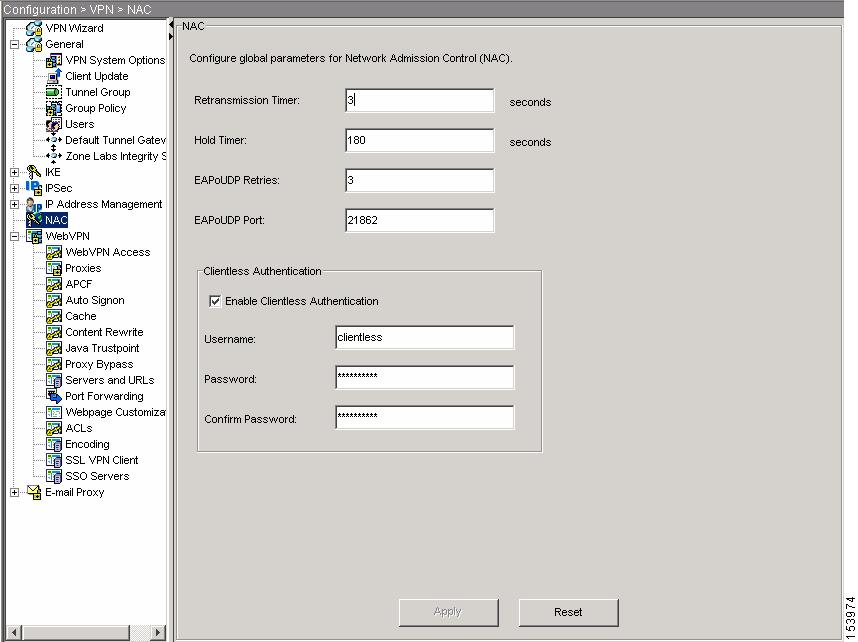858x642 pixels.
Task: Expand the IKE tree node
Action: (x=15, y=172)
